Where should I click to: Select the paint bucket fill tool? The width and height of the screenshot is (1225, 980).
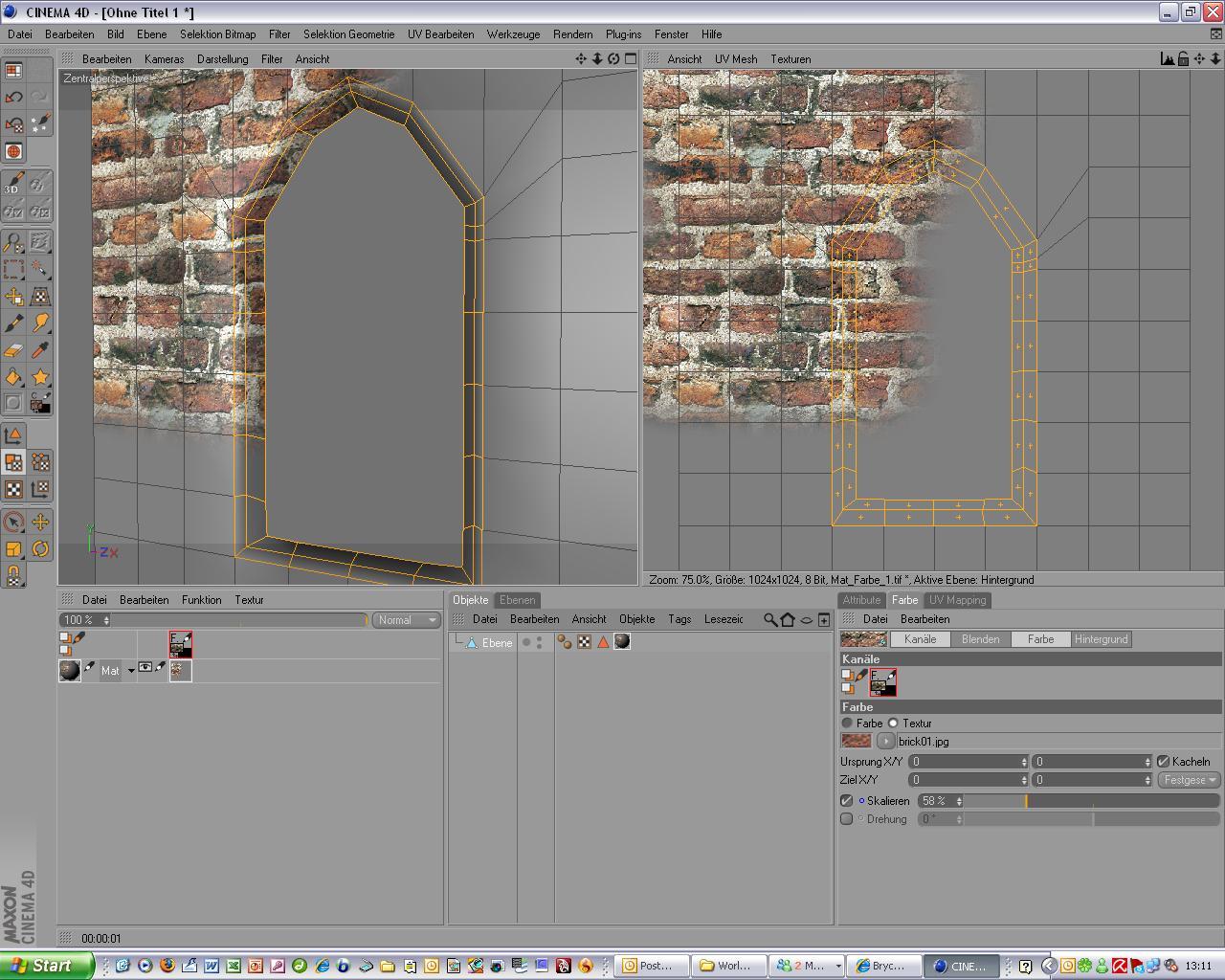click(13, 377)
